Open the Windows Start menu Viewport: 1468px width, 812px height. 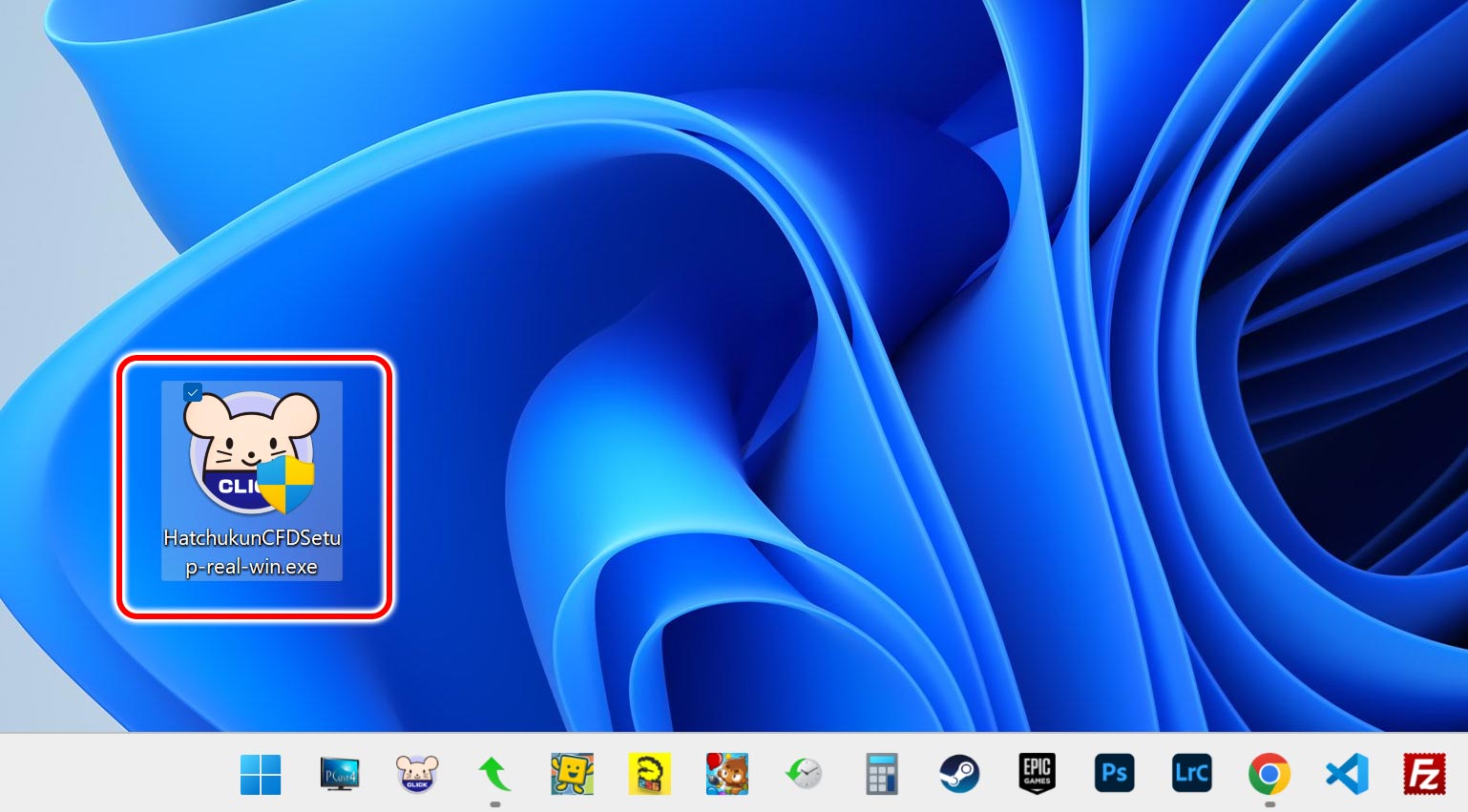point(261,774)
